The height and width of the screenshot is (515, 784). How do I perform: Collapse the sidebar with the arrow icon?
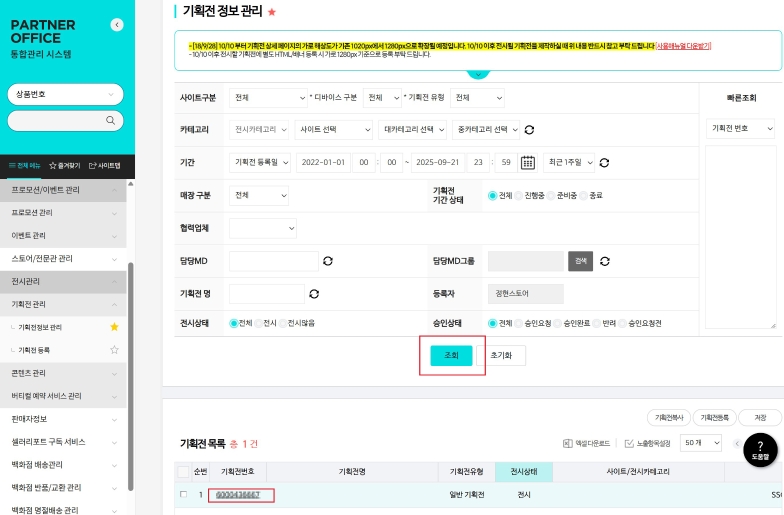tap(117, 24)
